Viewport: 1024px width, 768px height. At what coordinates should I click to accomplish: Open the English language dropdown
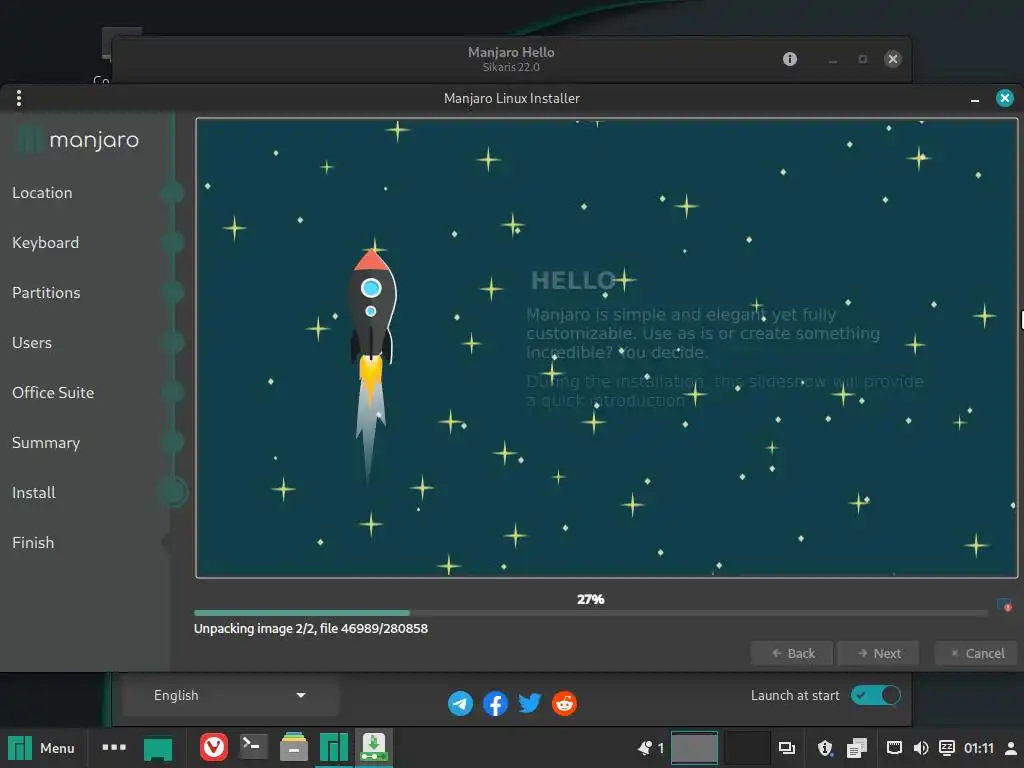click(230, 696)
